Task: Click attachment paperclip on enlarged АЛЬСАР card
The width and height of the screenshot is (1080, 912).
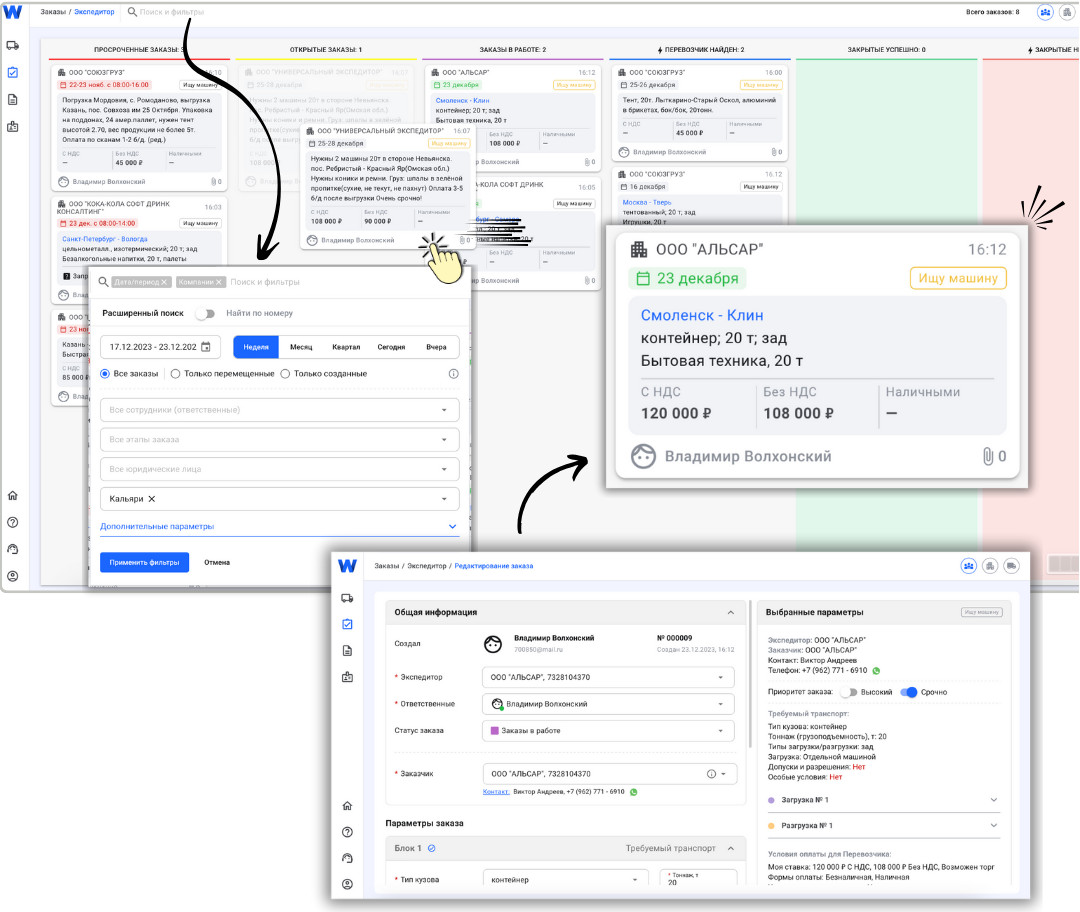Action: pyautogui.click(x=988, y=456)
